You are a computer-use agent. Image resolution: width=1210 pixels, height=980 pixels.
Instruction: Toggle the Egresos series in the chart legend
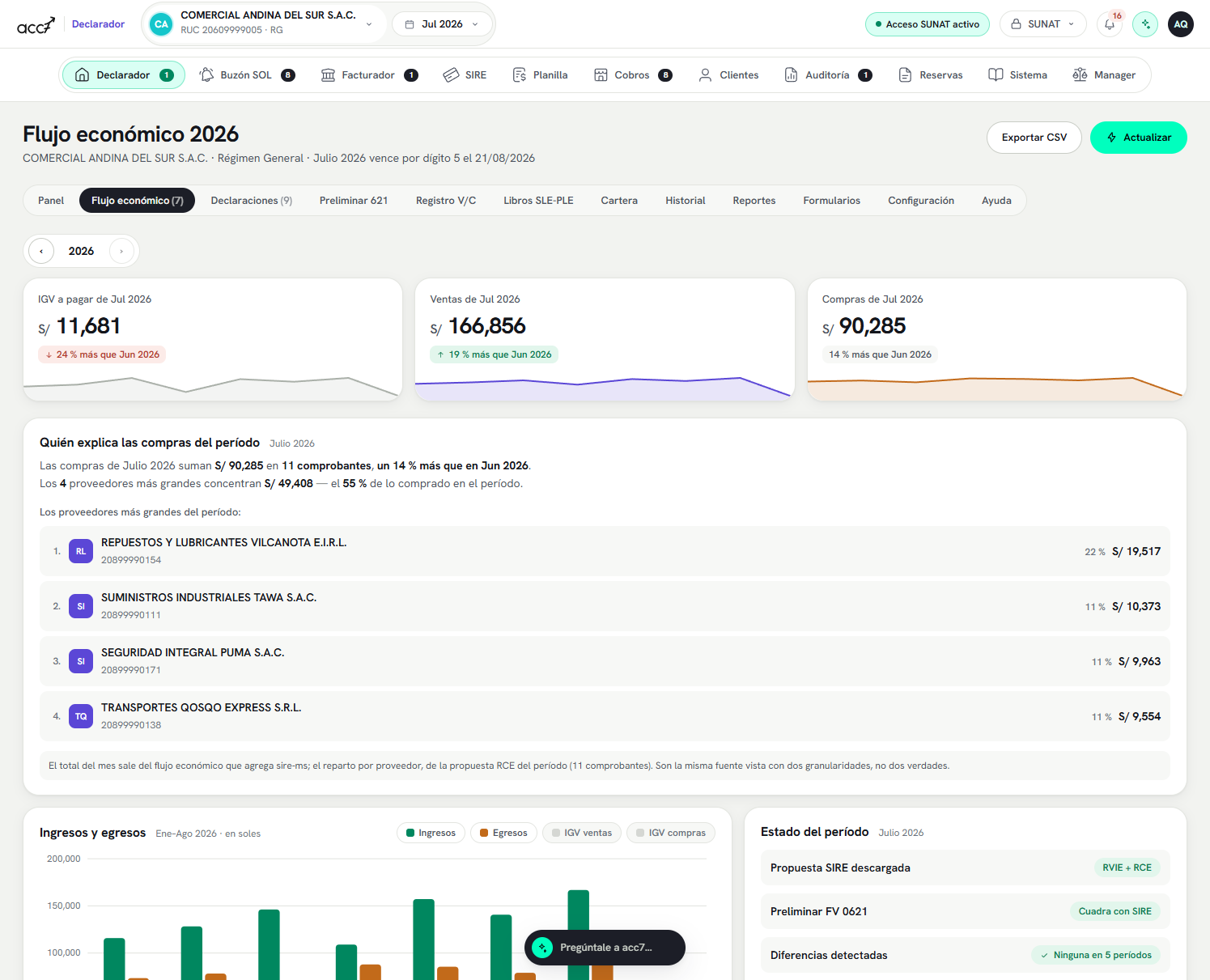pos(503,833)
